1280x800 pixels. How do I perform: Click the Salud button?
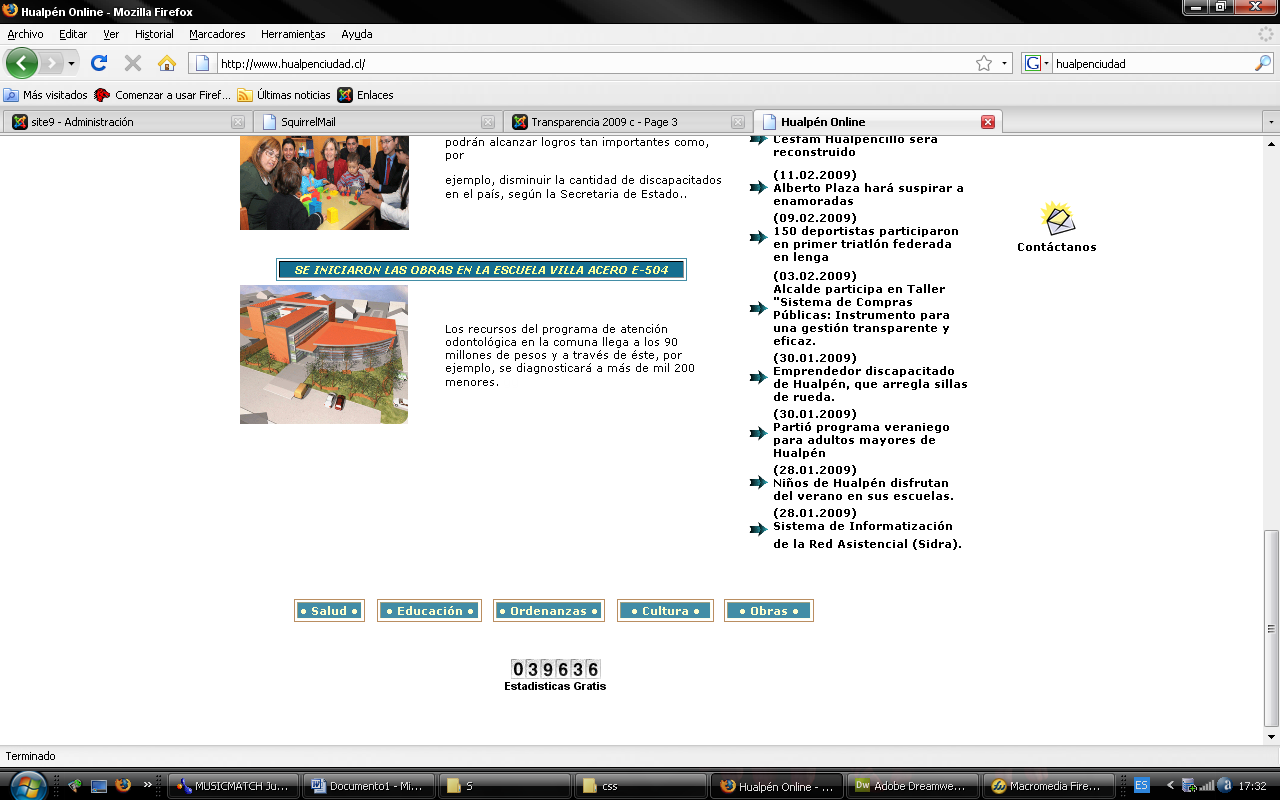(x=329, y=611)
